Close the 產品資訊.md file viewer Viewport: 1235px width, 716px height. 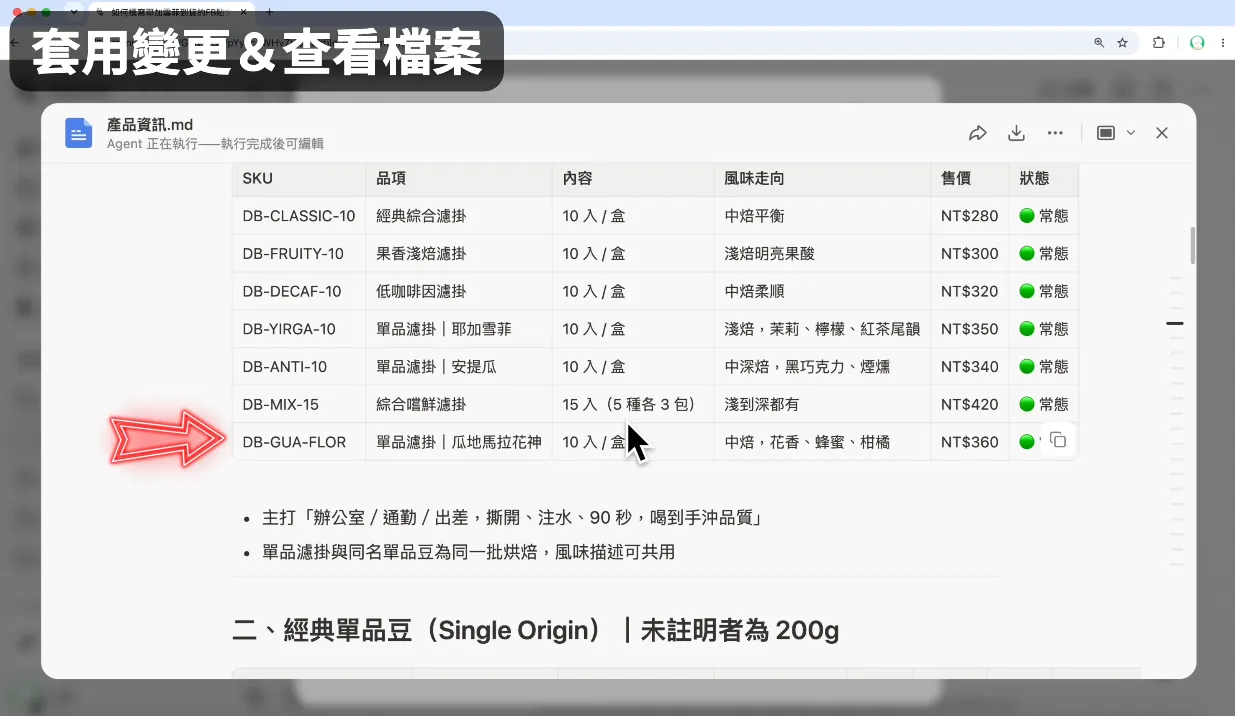[x=1162, y=133]
